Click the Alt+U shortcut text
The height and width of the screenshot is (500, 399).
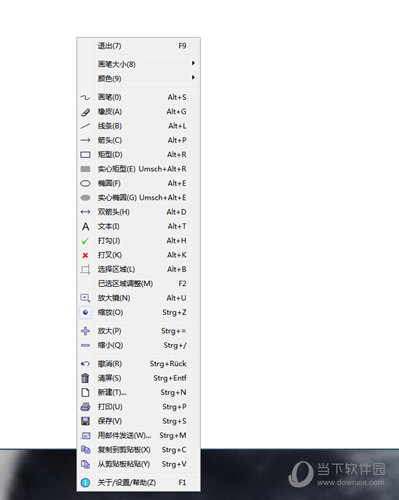point(176,298)
